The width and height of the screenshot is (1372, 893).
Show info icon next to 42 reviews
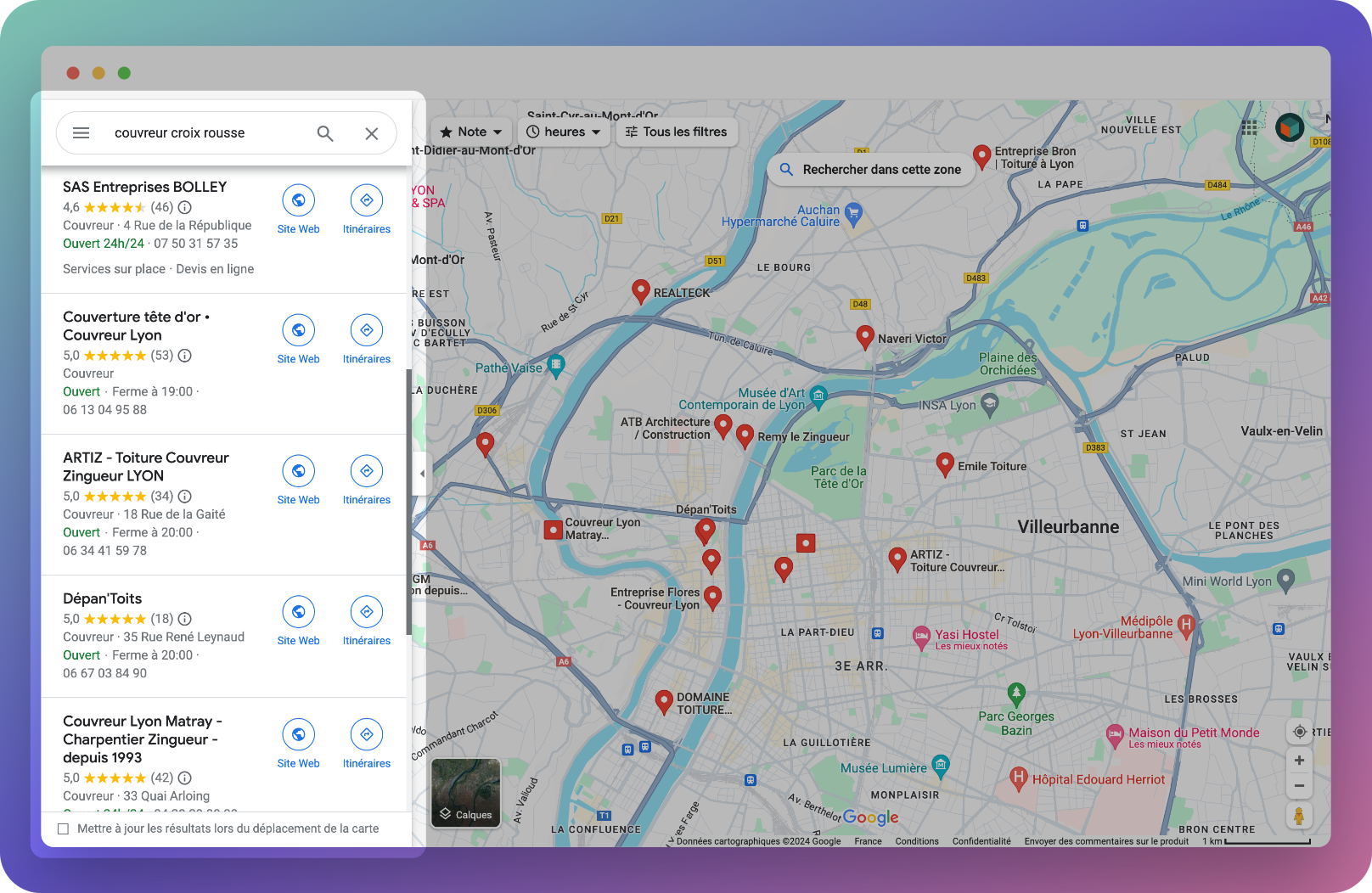click(x=185, y=778)
